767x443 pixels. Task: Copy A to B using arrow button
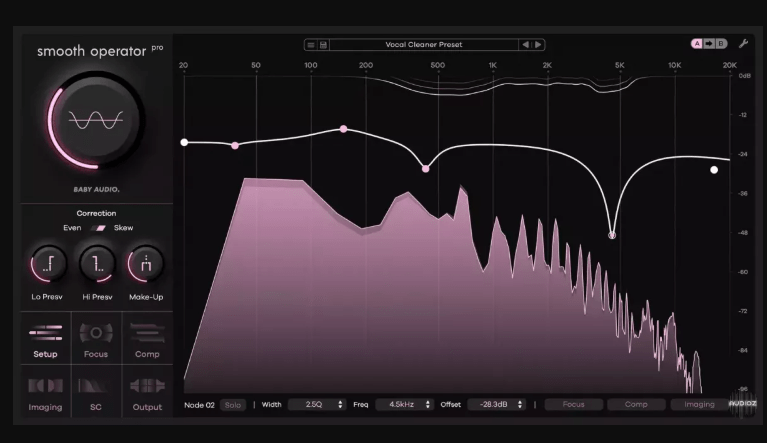(709, 44)
